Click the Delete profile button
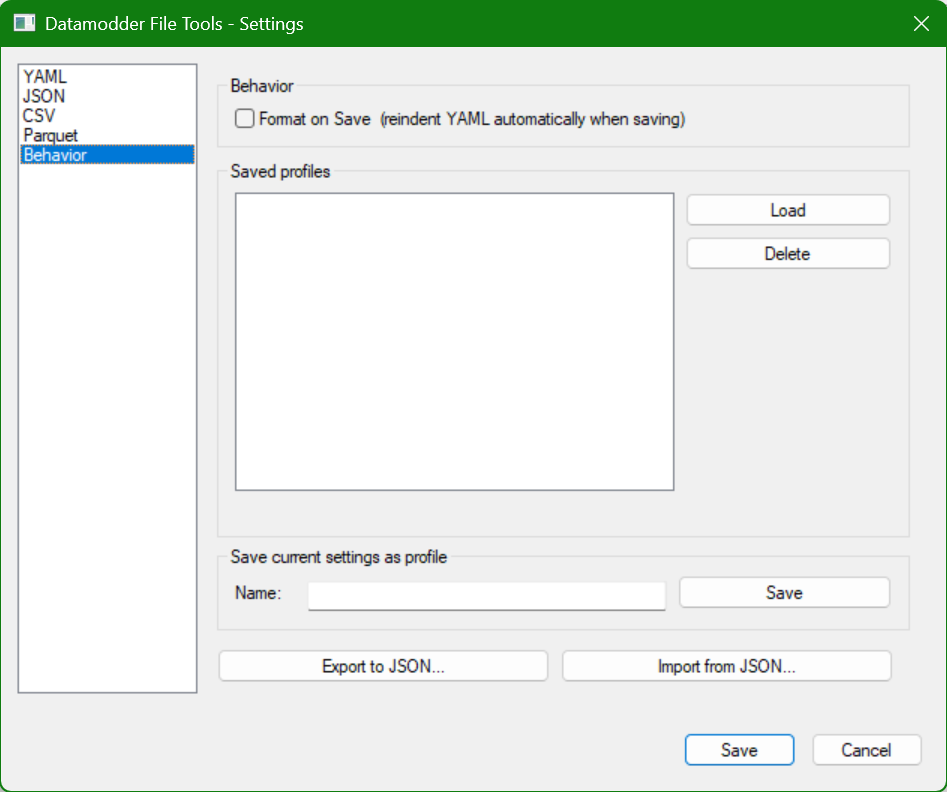The image size is (947, 792). (788, 254)
